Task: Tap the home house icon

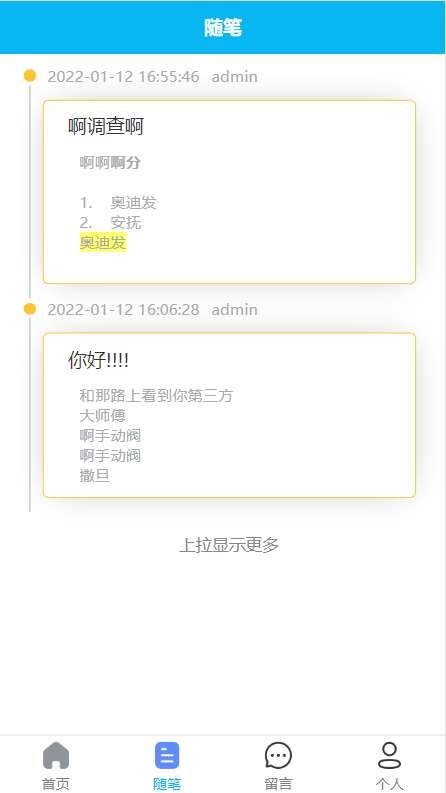Action: 56,755
